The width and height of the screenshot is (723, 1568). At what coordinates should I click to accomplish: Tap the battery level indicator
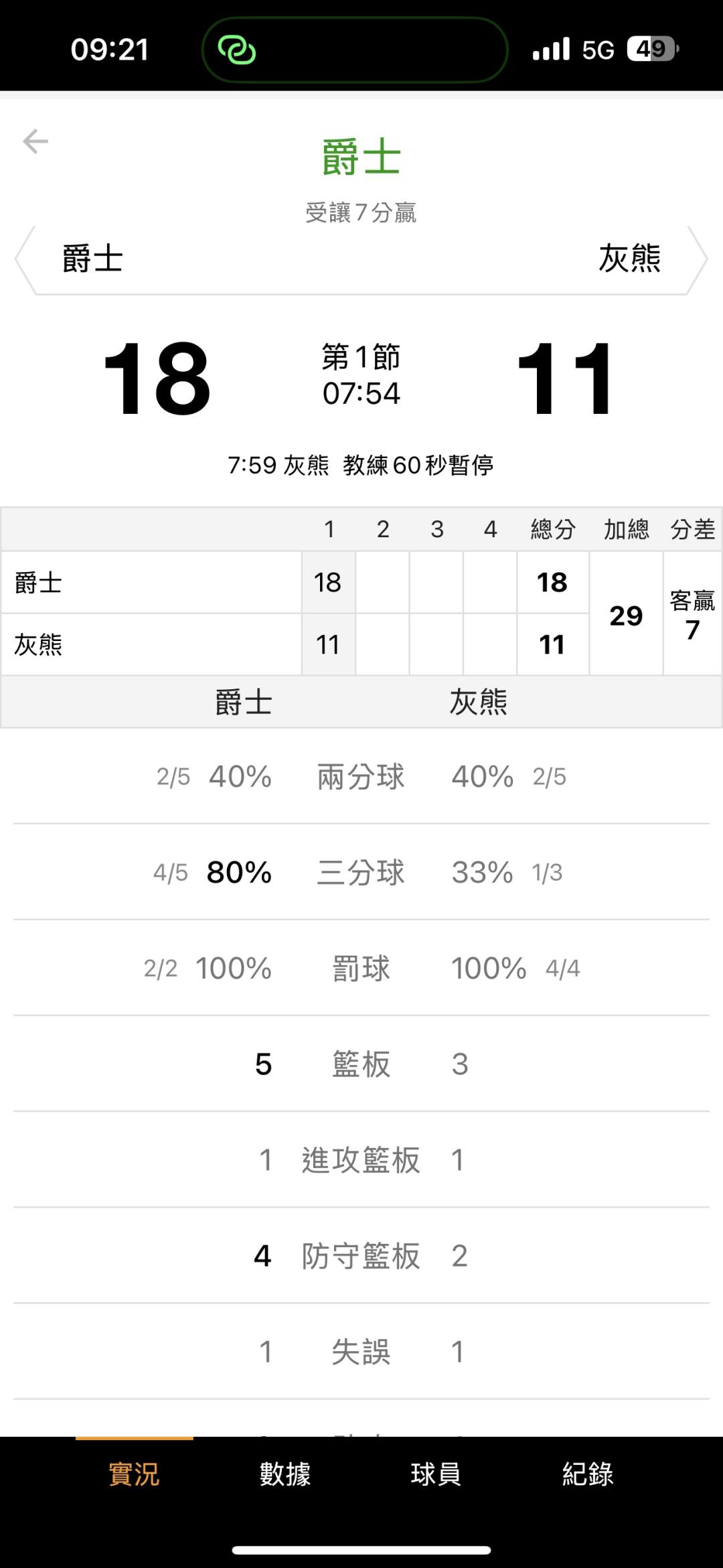point(653,49)
